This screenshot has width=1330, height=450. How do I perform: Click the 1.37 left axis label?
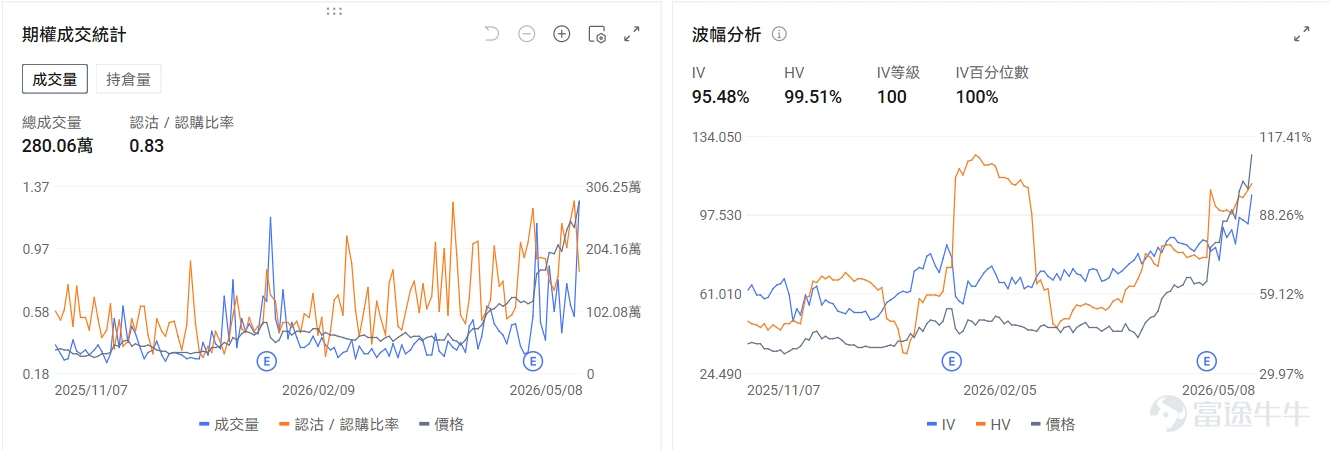coord(35,187)
